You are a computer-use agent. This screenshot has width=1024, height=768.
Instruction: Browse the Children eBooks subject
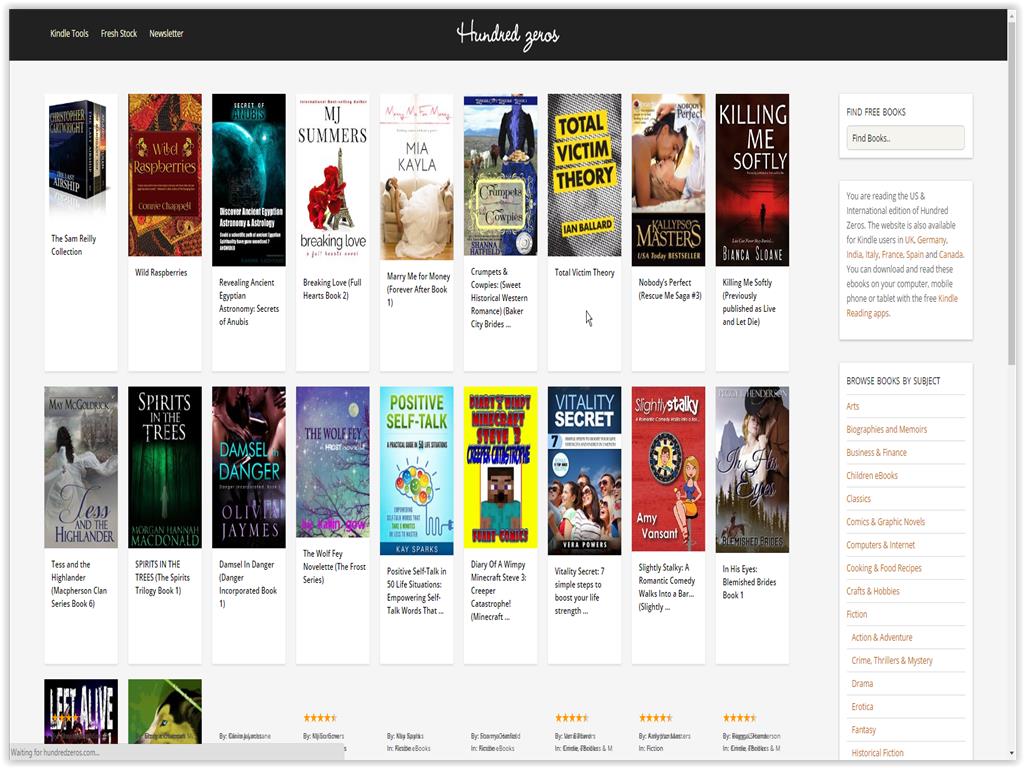(872, 475)
